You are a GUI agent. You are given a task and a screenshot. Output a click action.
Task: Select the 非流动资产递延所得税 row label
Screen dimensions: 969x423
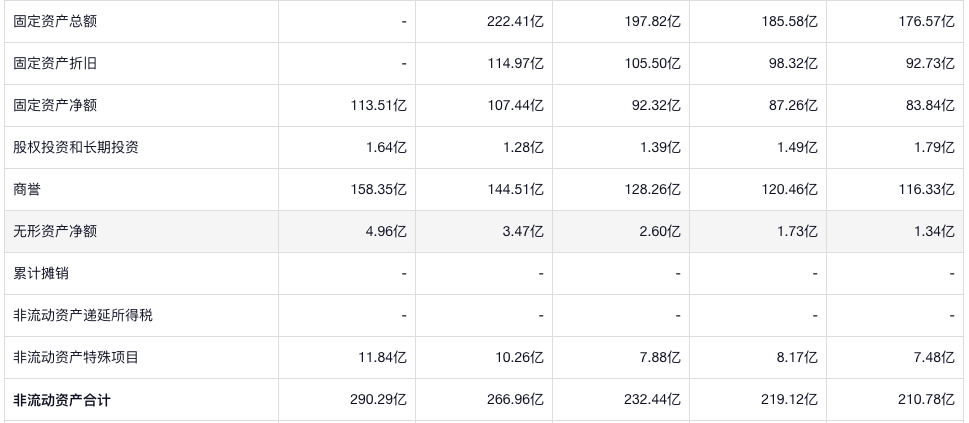pos(83,315)
